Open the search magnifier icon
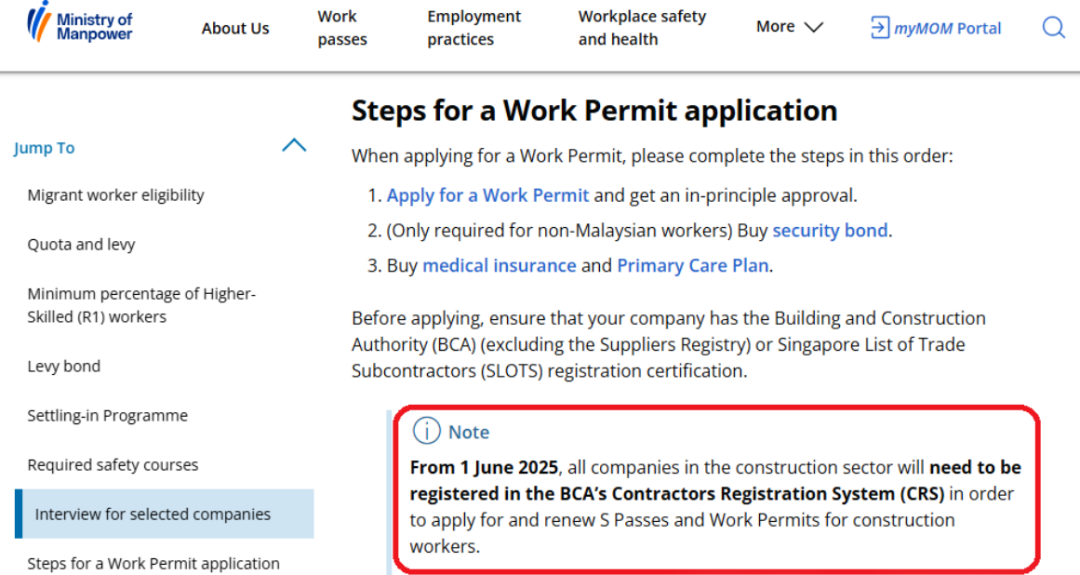 coord(1053,28)
